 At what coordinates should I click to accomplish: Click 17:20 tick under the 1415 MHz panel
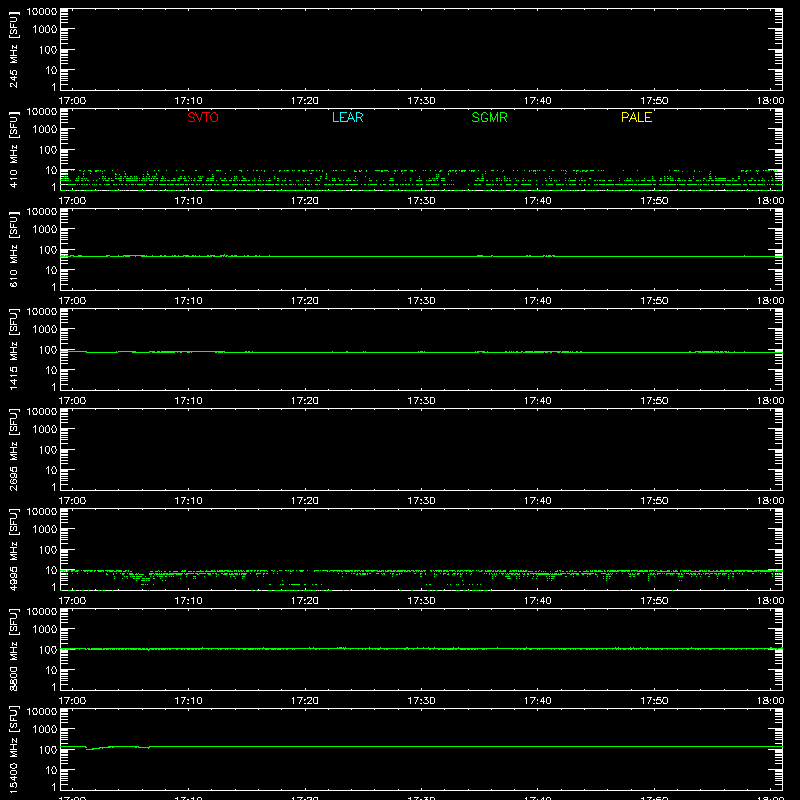[x=305, y=401]
